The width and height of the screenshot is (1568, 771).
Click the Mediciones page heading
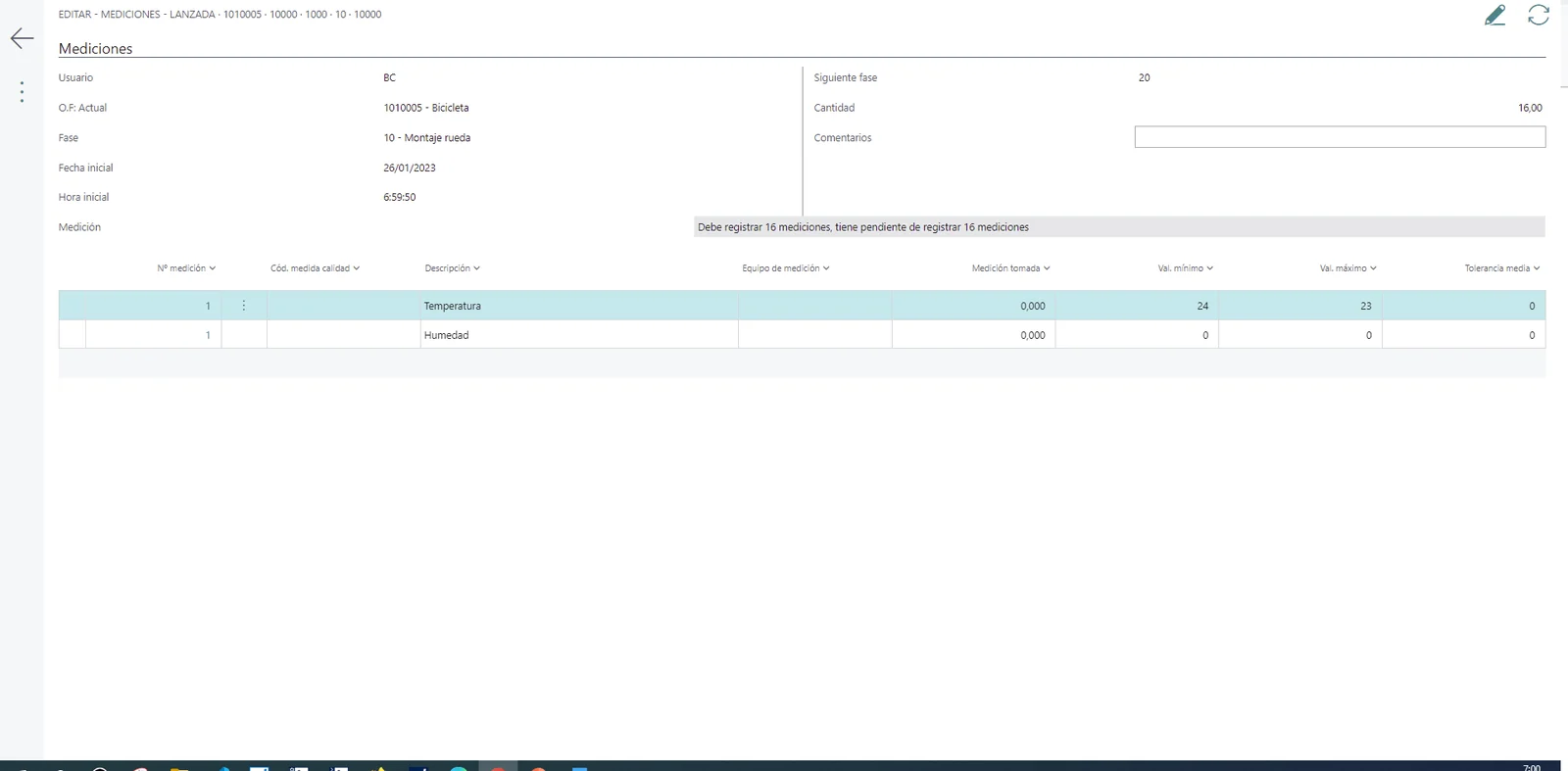pyautogui.click(x=95, y=48)
